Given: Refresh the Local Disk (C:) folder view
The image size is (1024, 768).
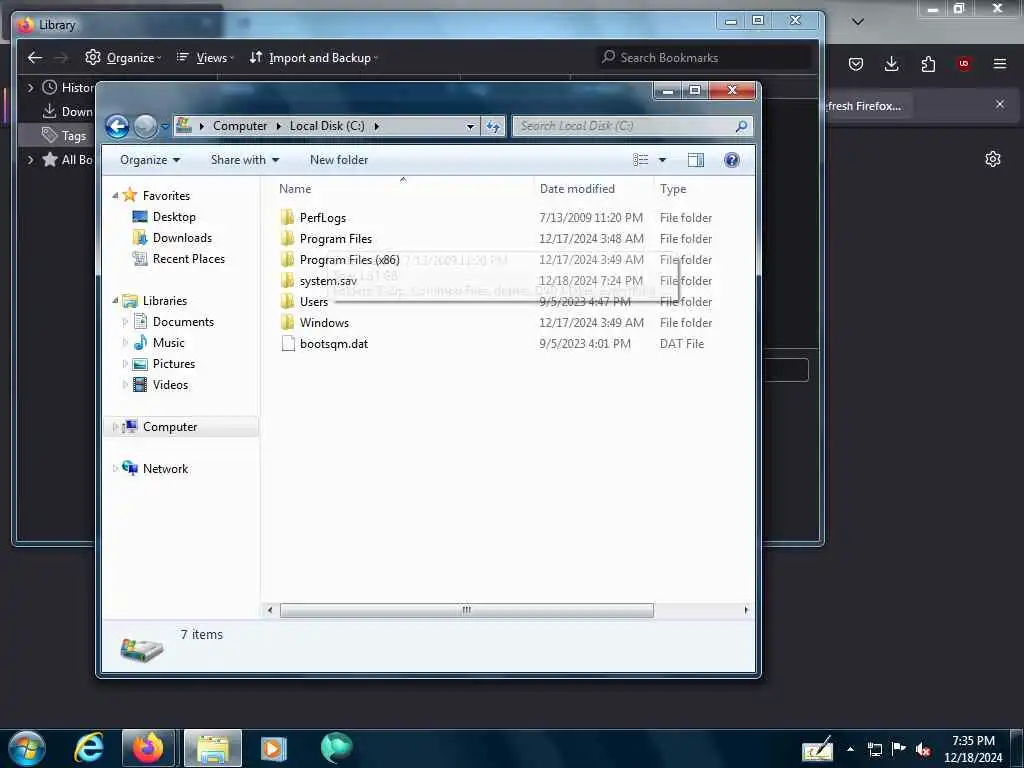Looking at the screenshot, I should coord(493,127).
